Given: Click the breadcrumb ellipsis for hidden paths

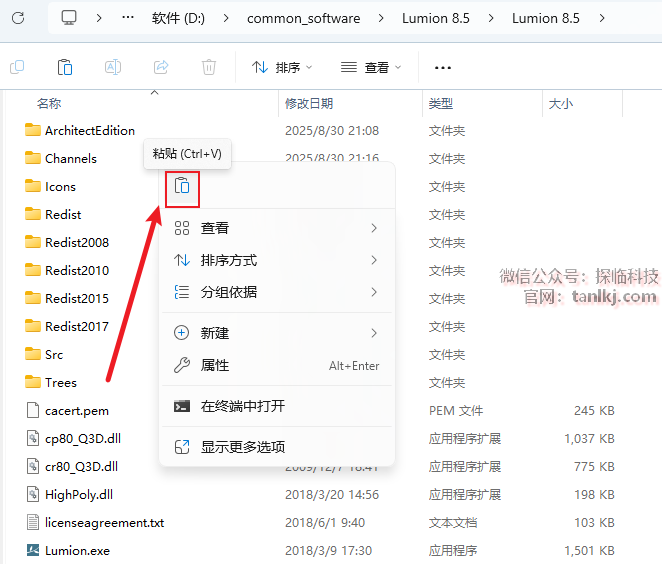Looking at the screenshot, I should click(128, 18).
